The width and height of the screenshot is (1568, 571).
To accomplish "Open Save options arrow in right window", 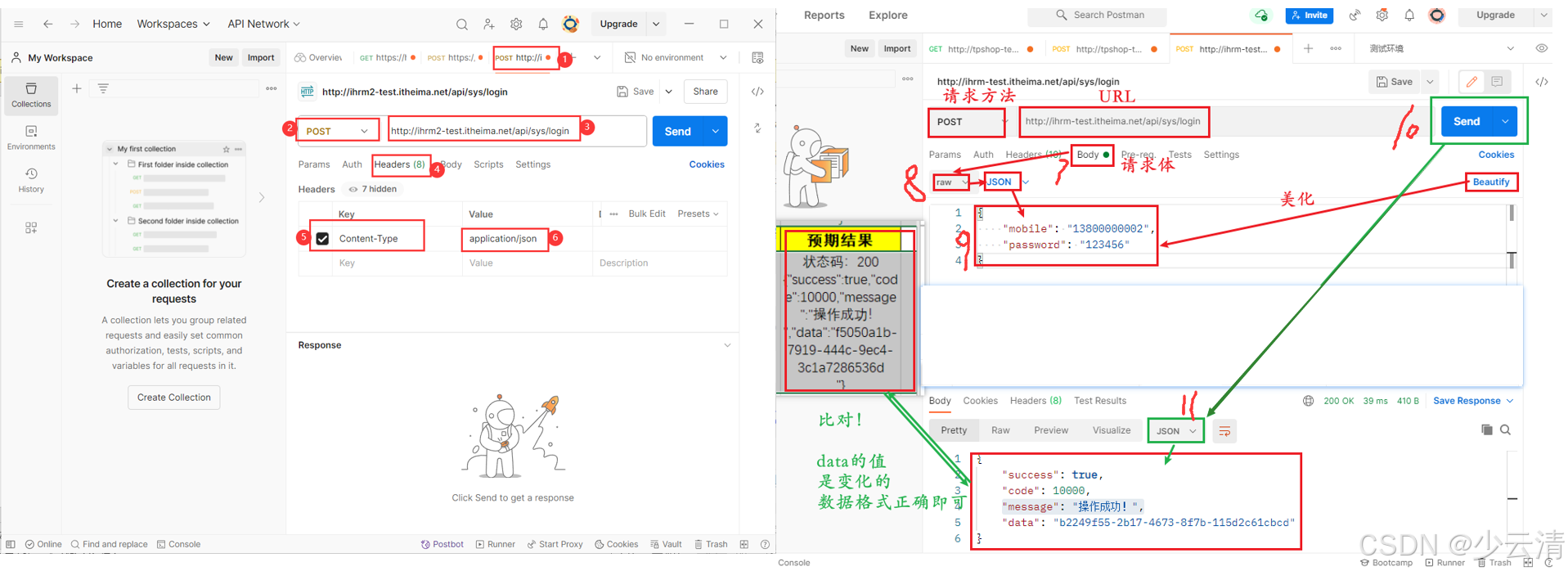I will [x=1430, y=82].
